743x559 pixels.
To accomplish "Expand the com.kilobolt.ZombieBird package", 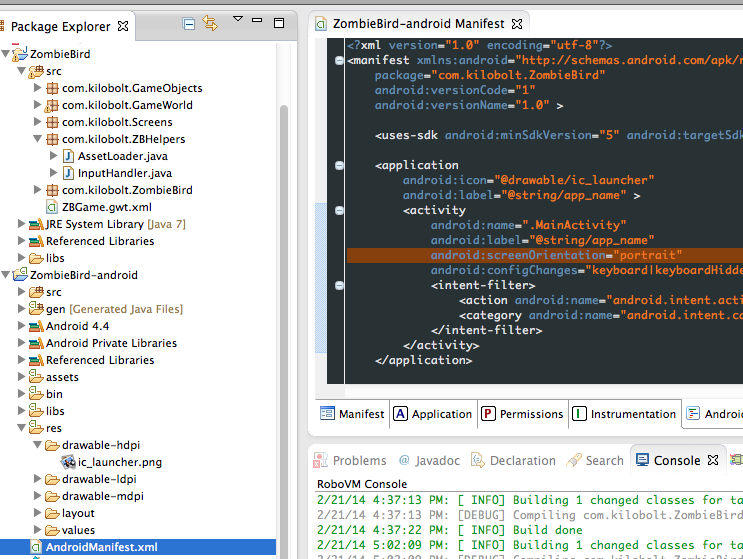I will [37, 189].
